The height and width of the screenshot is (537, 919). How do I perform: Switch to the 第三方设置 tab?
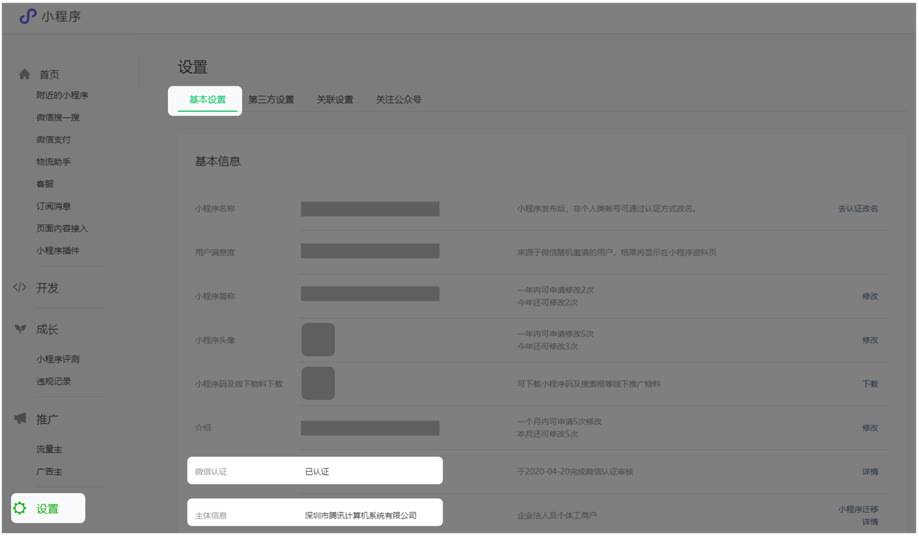(x=271, y=100)
